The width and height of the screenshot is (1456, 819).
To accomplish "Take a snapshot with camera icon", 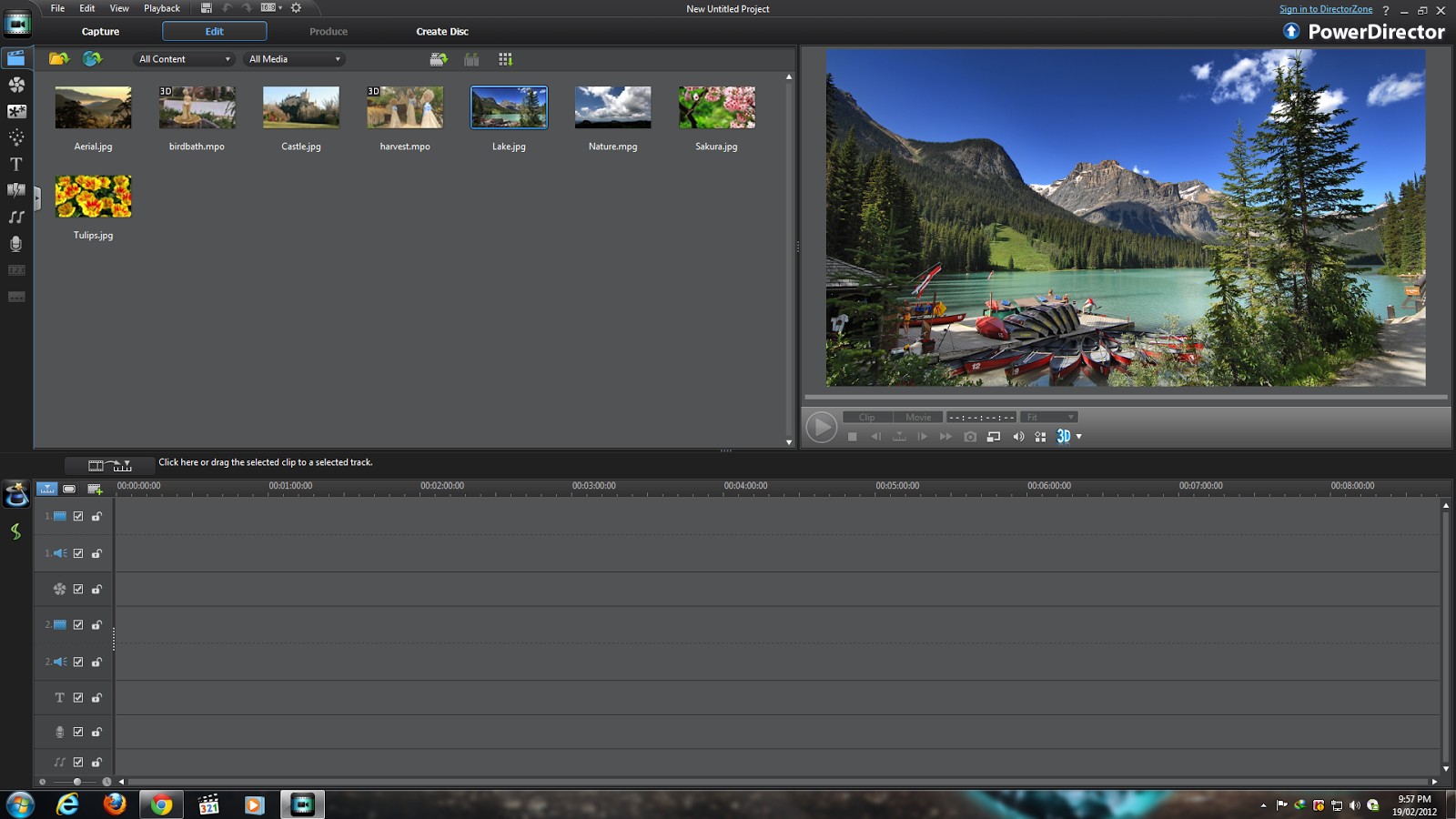I will click(970, 437).
